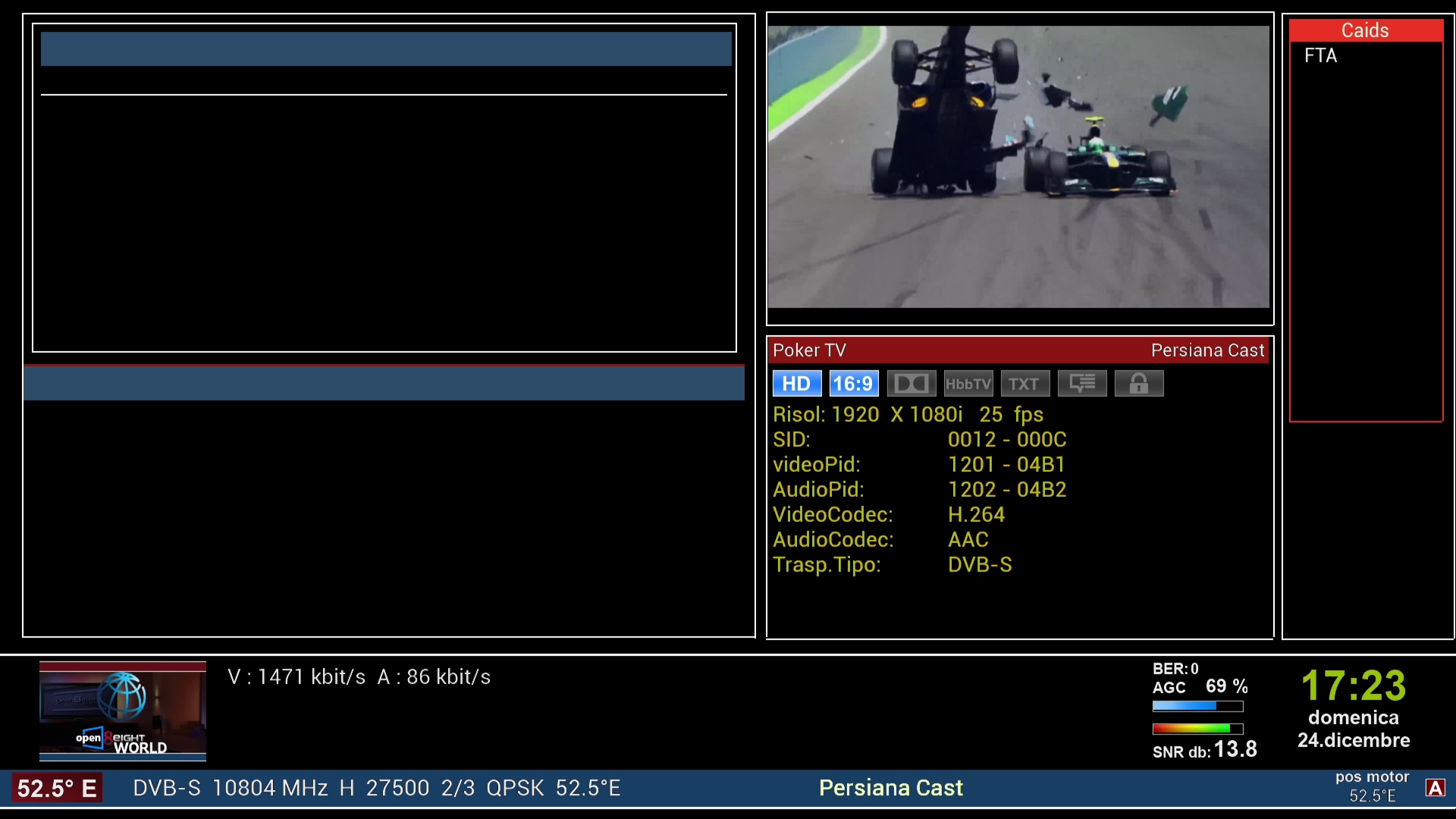Click the AudioCodec: label
The image size is (1456, 819).
tap(833, 540)
